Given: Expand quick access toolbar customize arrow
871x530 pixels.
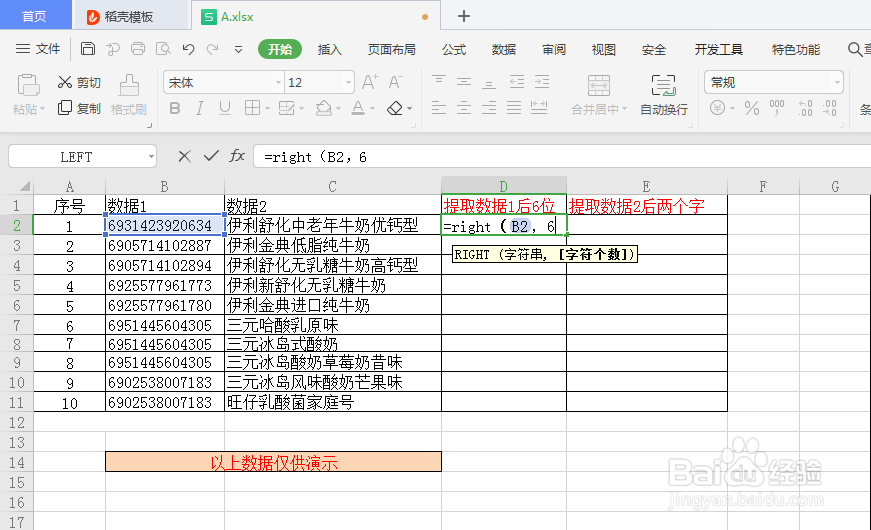Looking at the screenshot, I should pyautogui.click(x=238, y=49).
